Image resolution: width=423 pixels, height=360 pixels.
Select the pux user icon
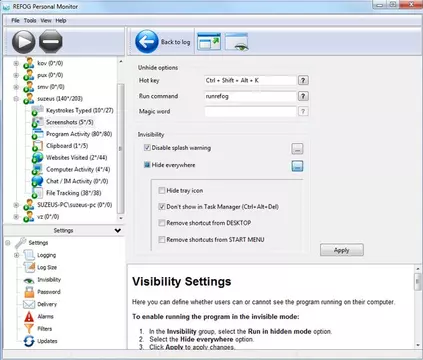(x=29, y=75)
